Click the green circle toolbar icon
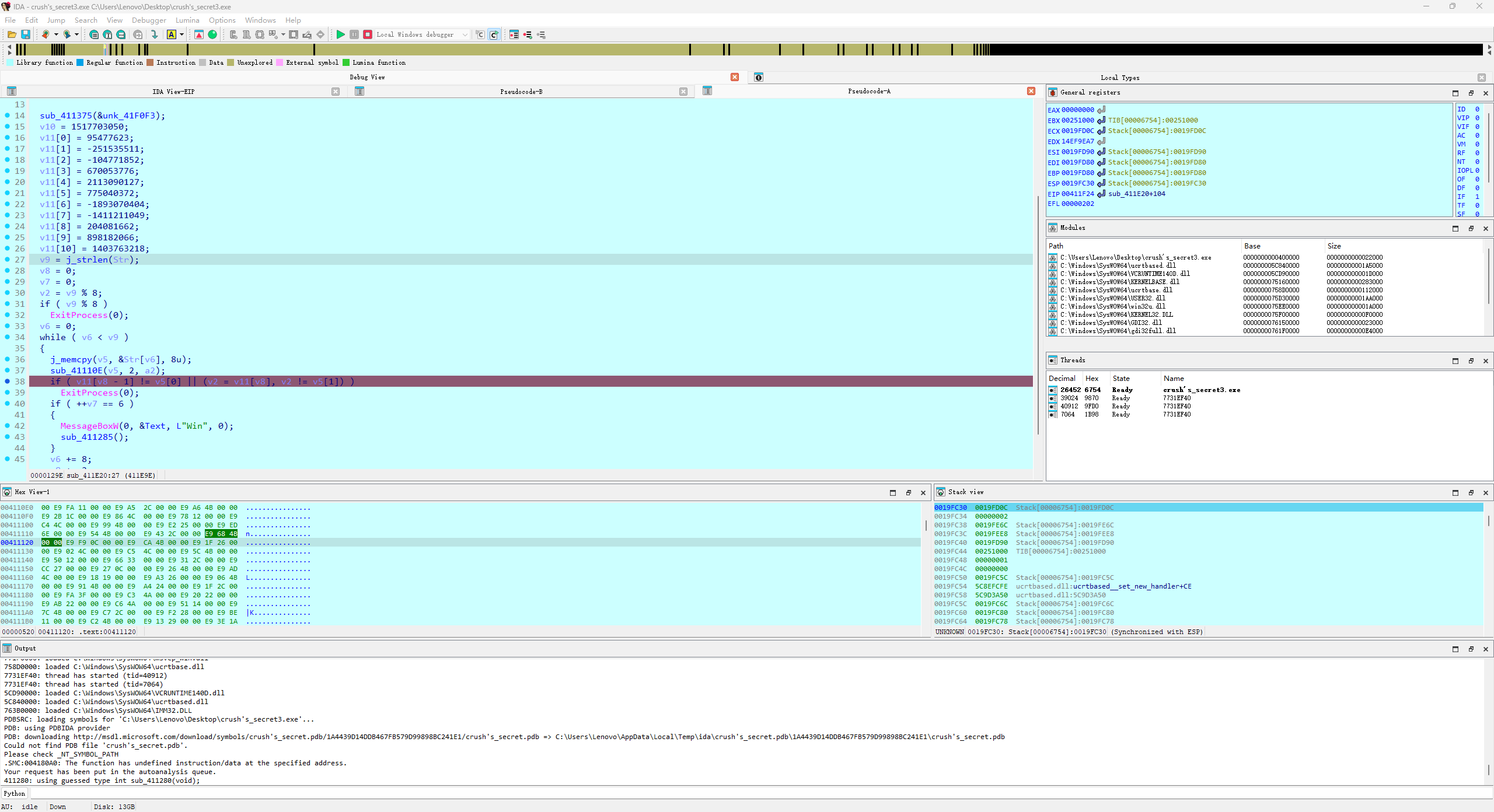 pyautogui.click(x=212, y=35)
